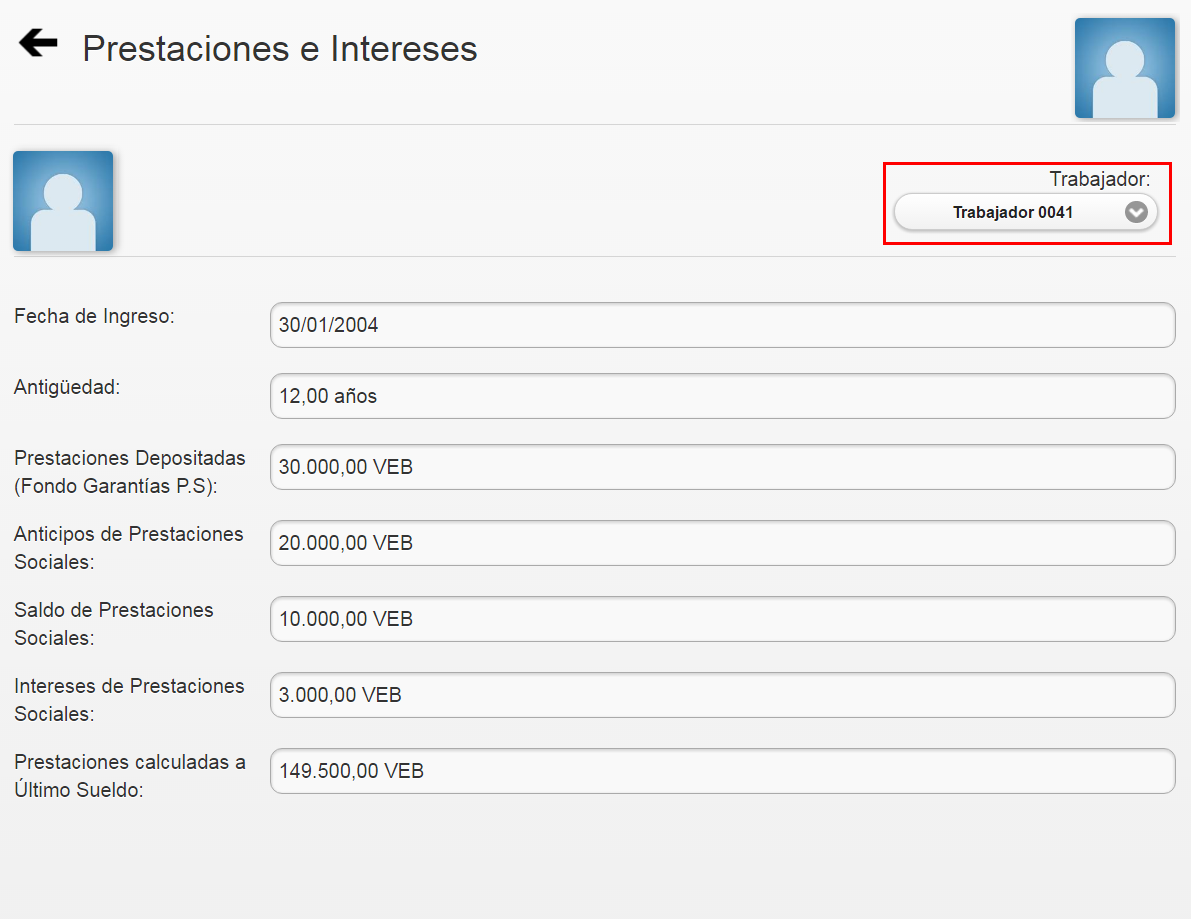The image size is (1191, 919).
Task: Click the Intereses de Prestaciones Sociales field
Action: pyautogui.click(x=722, y=695)
